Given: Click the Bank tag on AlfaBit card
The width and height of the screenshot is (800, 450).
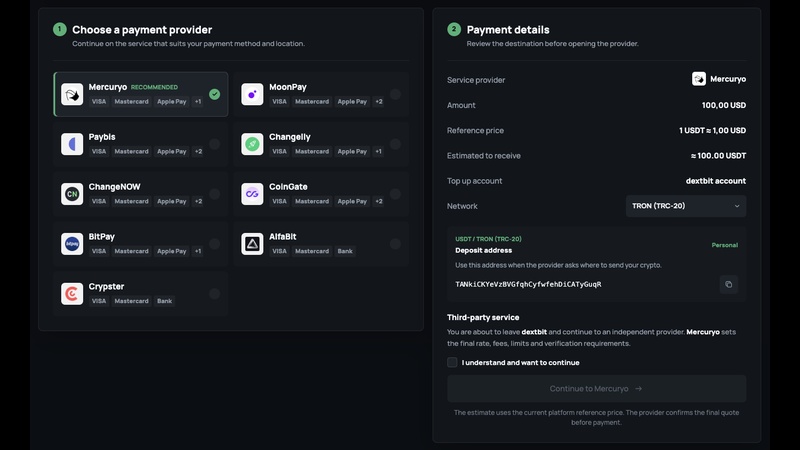Looking at the screenshot, I should pos(345,251).
